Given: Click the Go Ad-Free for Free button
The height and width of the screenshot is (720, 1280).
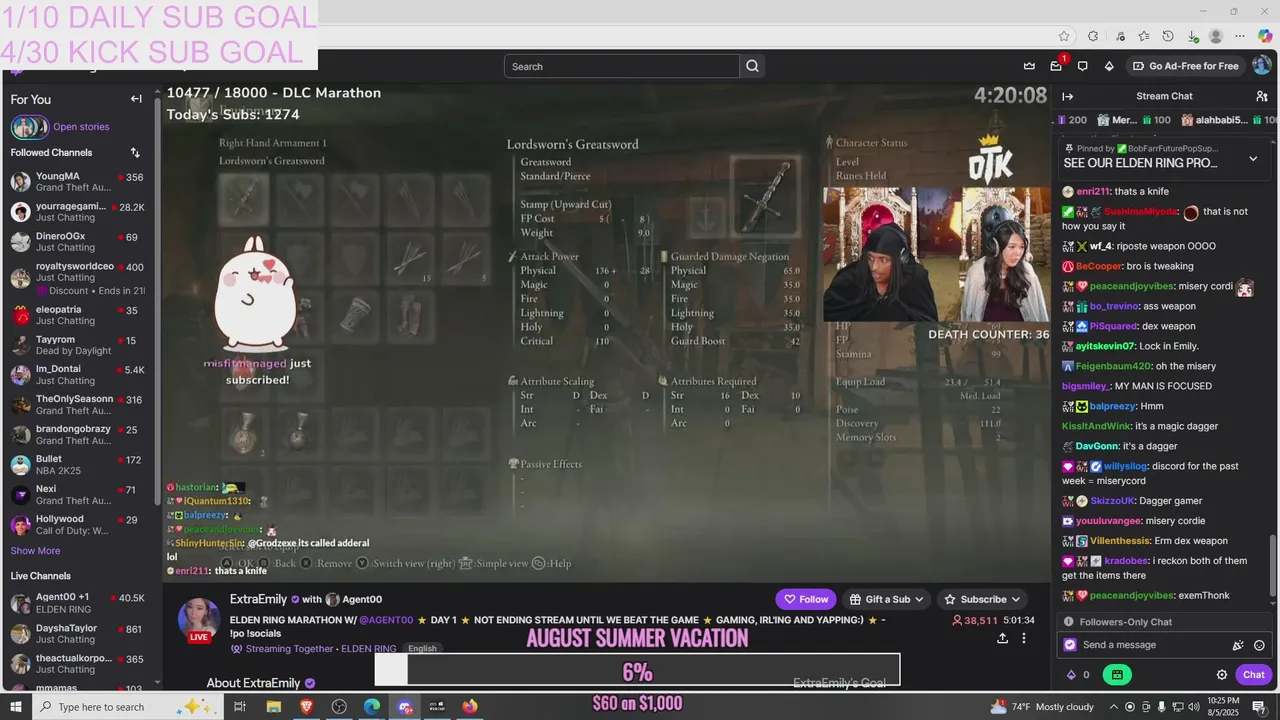Looking at the screenshot, I should pyautogui.click(x=1185, y=66).
